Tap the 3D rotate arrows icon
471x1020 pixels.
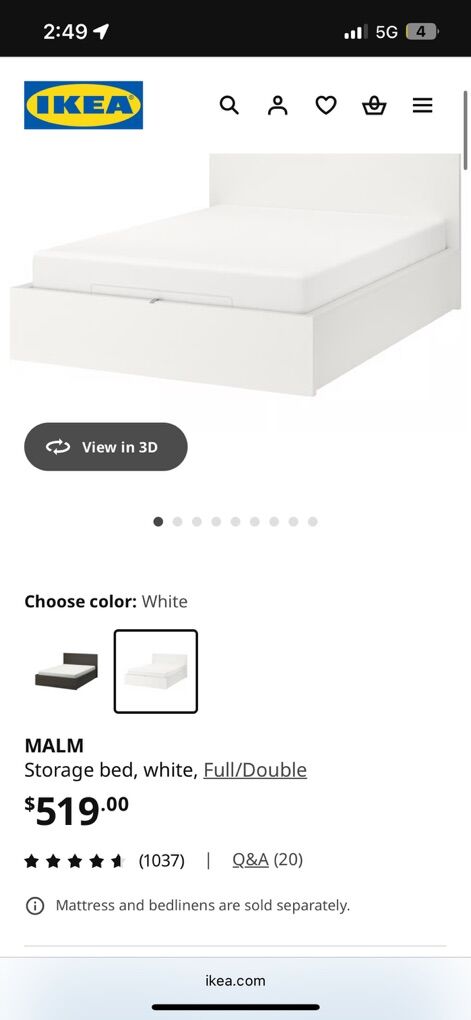click(58, 447)
